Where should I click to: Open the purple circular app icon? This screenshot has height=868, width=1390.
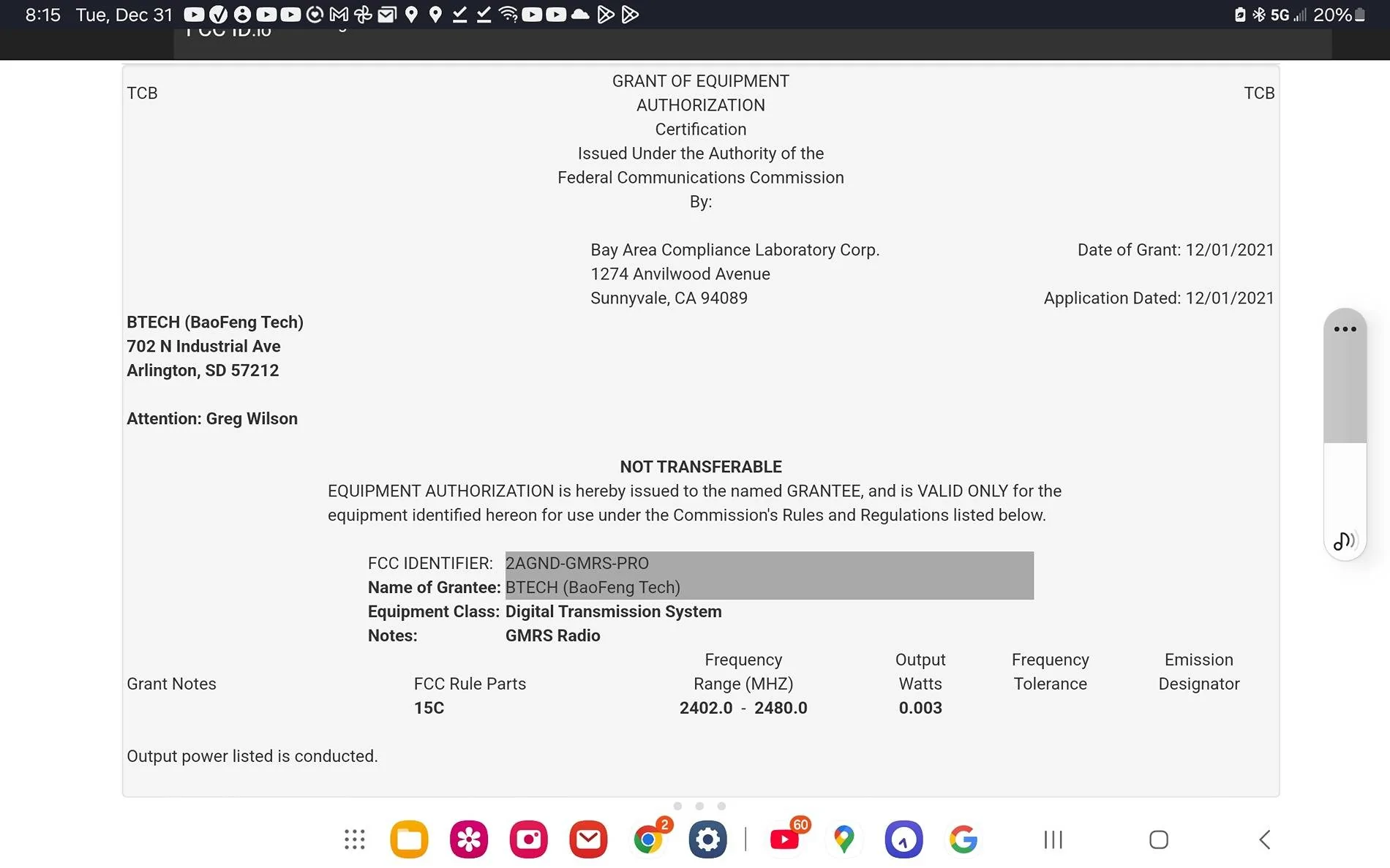pos(904,839)
